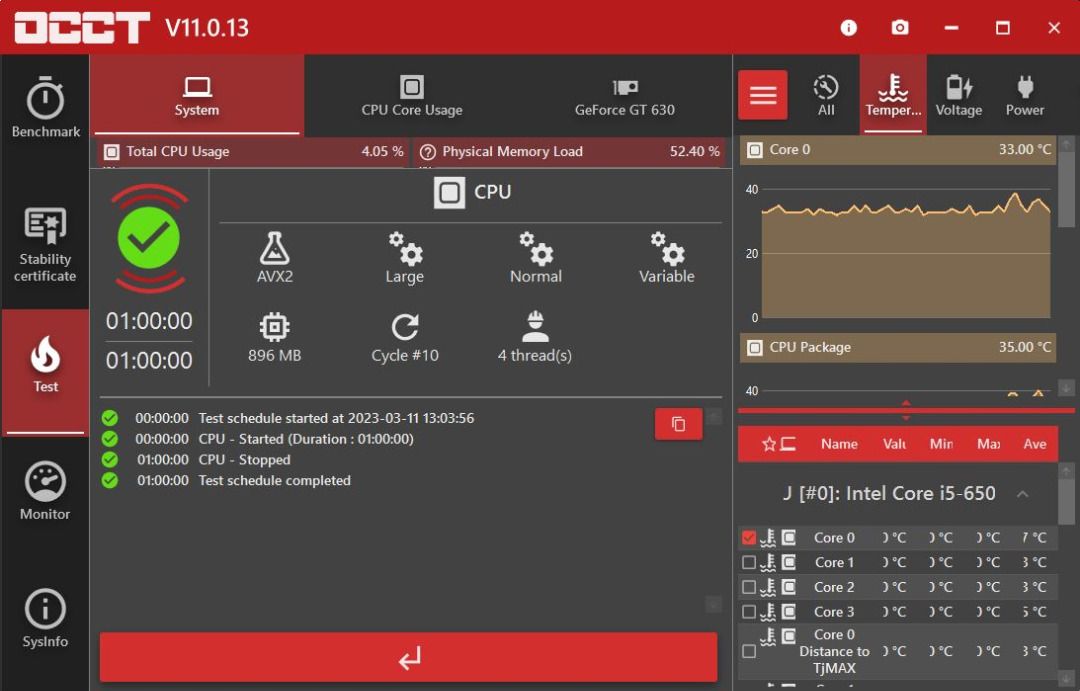Click the Physical Memory Load header
This screenshot has height=691, width=1080.
click(x=569, y=152)
